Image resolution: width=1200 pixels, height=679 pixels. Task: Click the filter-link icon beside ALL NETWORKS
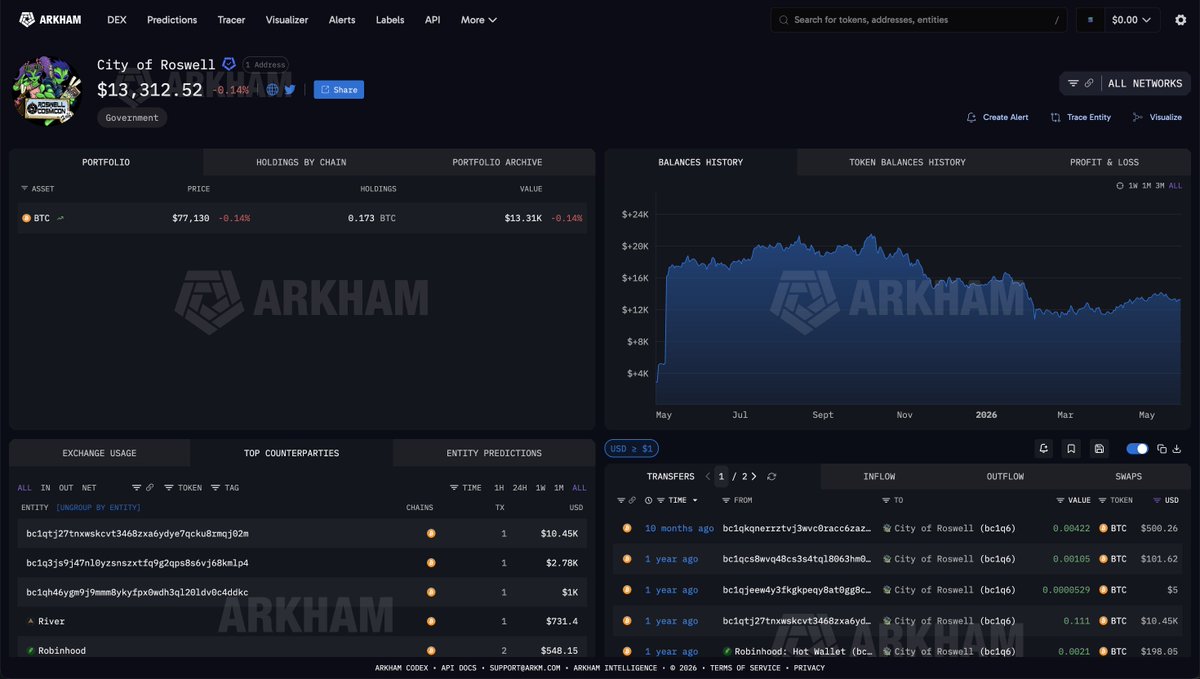(x=1088, y=84)
